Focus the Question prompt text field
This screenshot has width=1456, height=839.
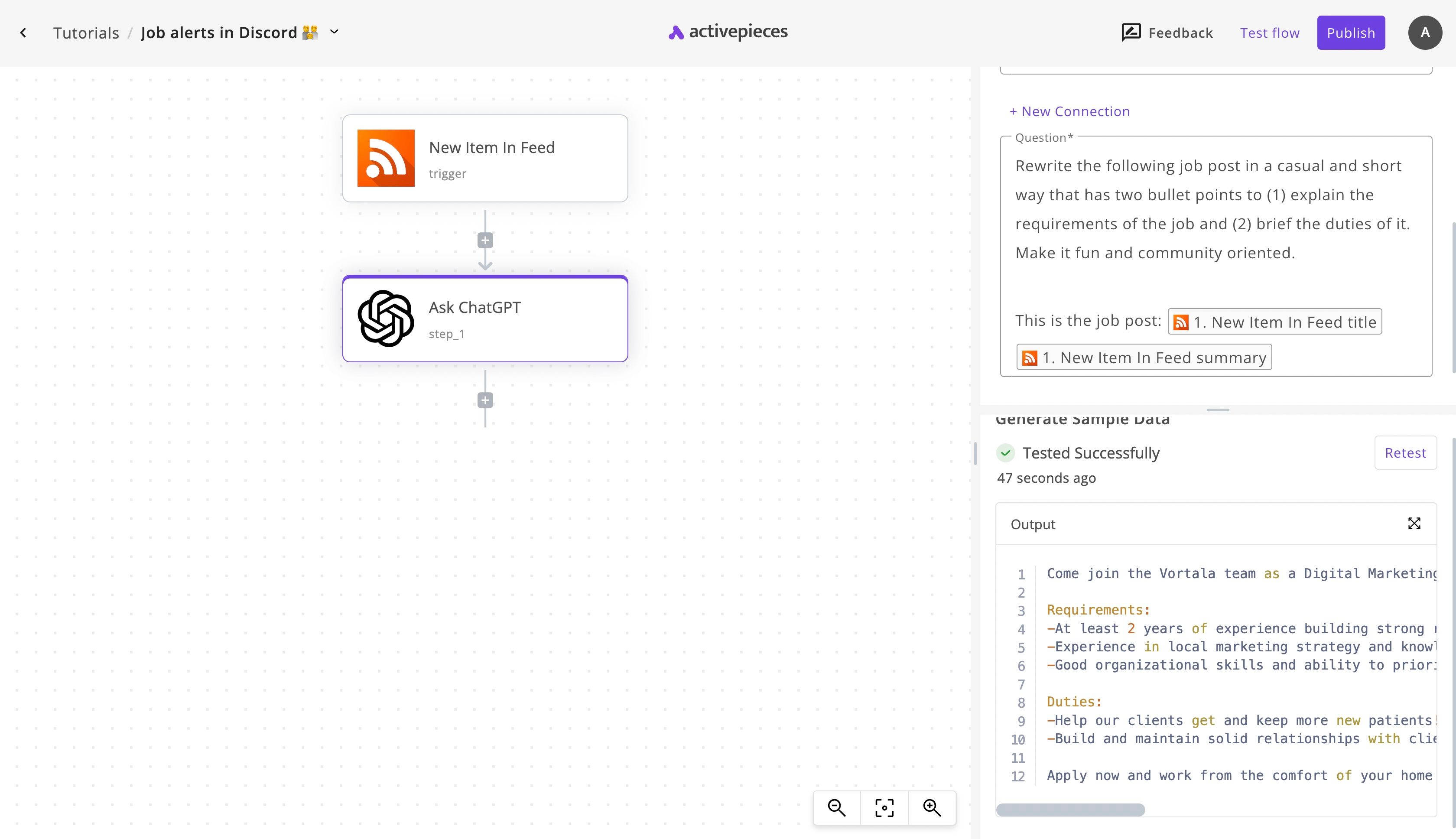[x=1216, y=257]
